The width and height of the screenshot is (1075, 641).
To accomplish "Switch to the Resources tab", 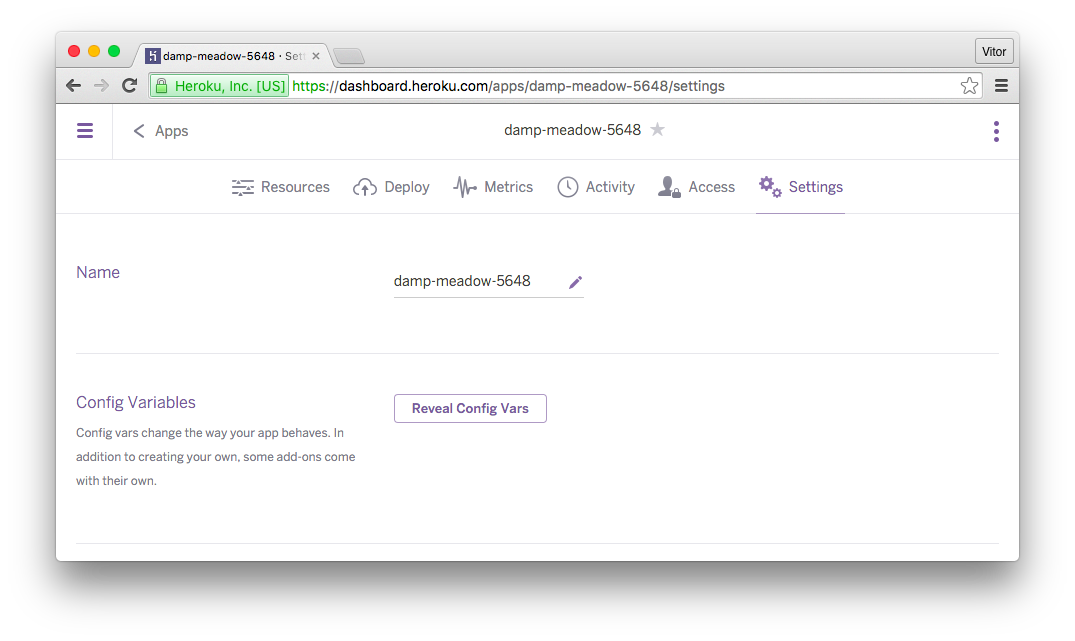I will click(280, 187).
